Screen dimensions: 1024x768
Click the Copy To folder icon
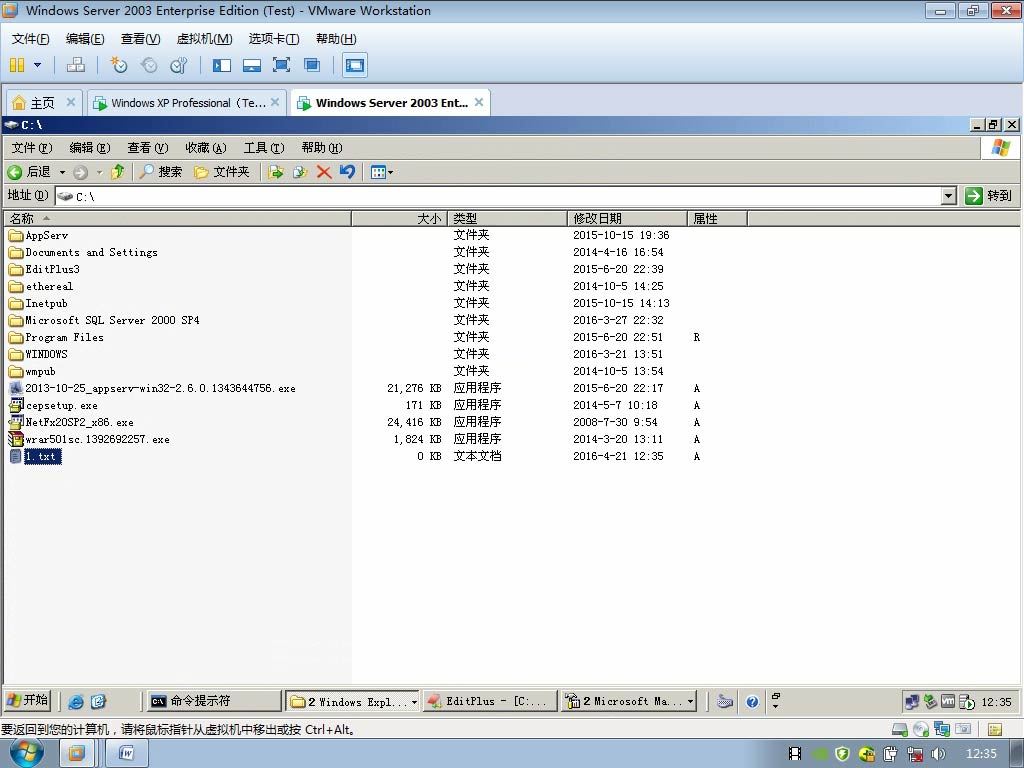[300, 172]
